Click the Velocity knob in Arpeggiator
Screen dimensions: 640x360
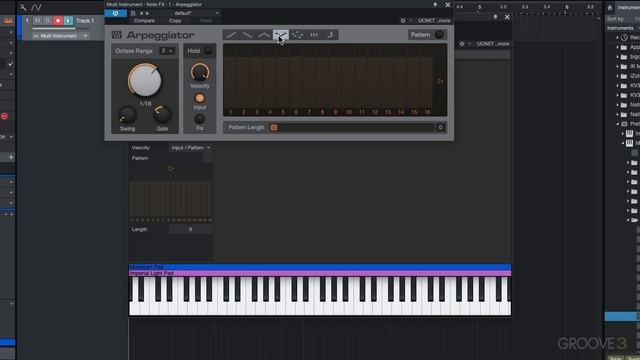click(x=200, y=72)
